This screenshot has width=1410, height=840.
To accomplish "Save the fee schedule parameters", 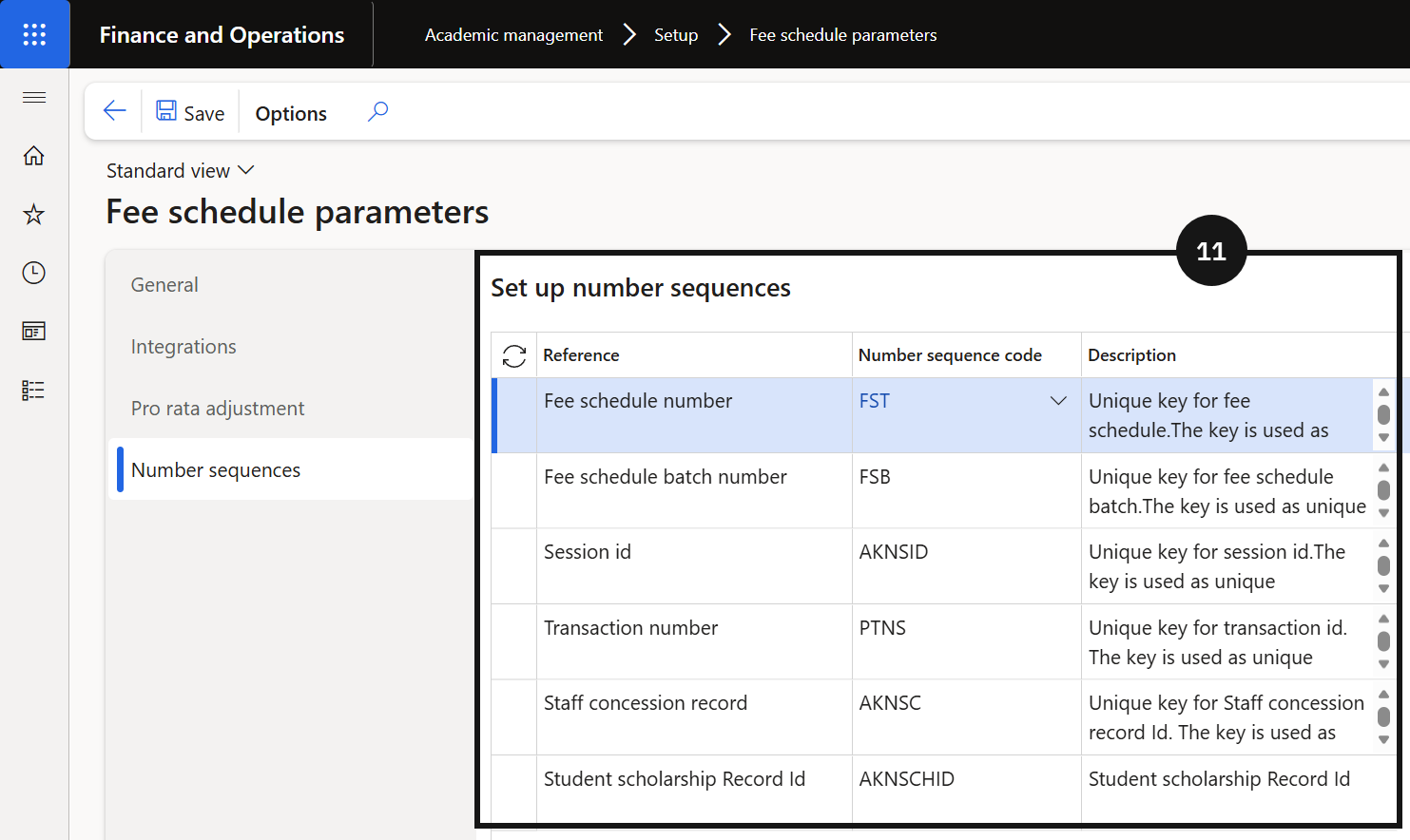I will pos(190,112).
